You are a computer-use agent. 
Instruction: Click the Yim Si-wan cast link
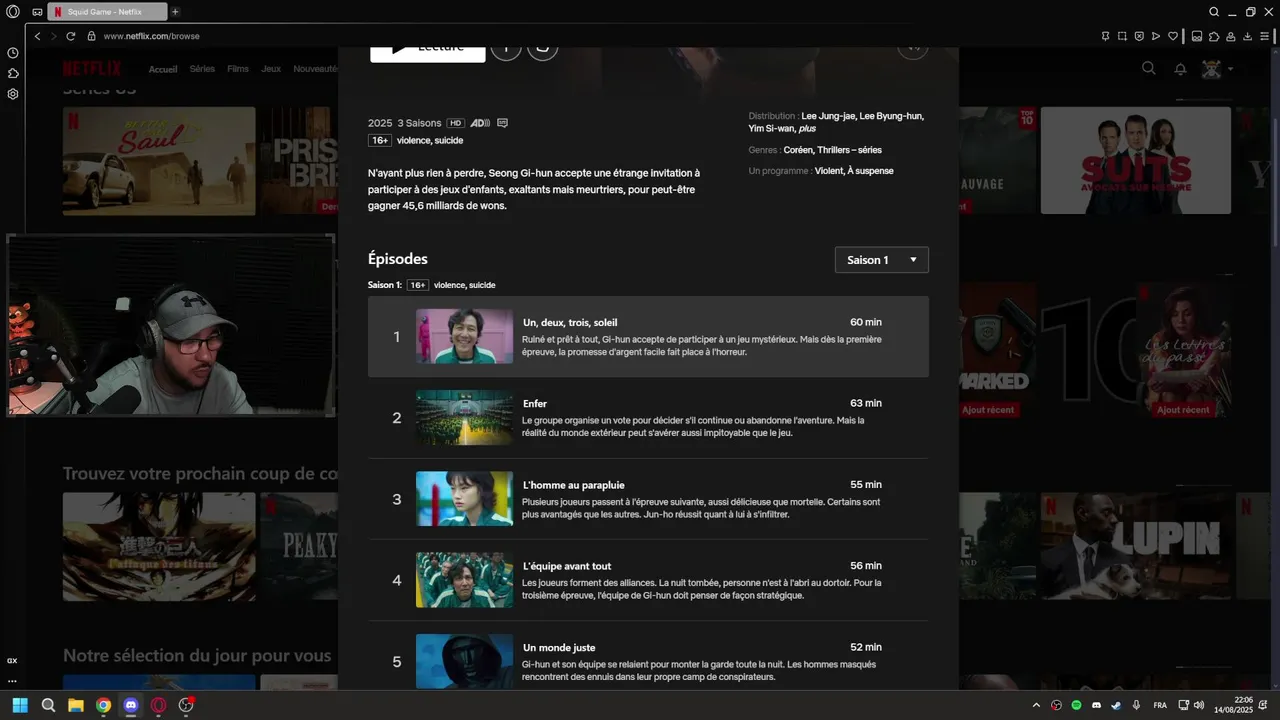click(x=771, y=129)
